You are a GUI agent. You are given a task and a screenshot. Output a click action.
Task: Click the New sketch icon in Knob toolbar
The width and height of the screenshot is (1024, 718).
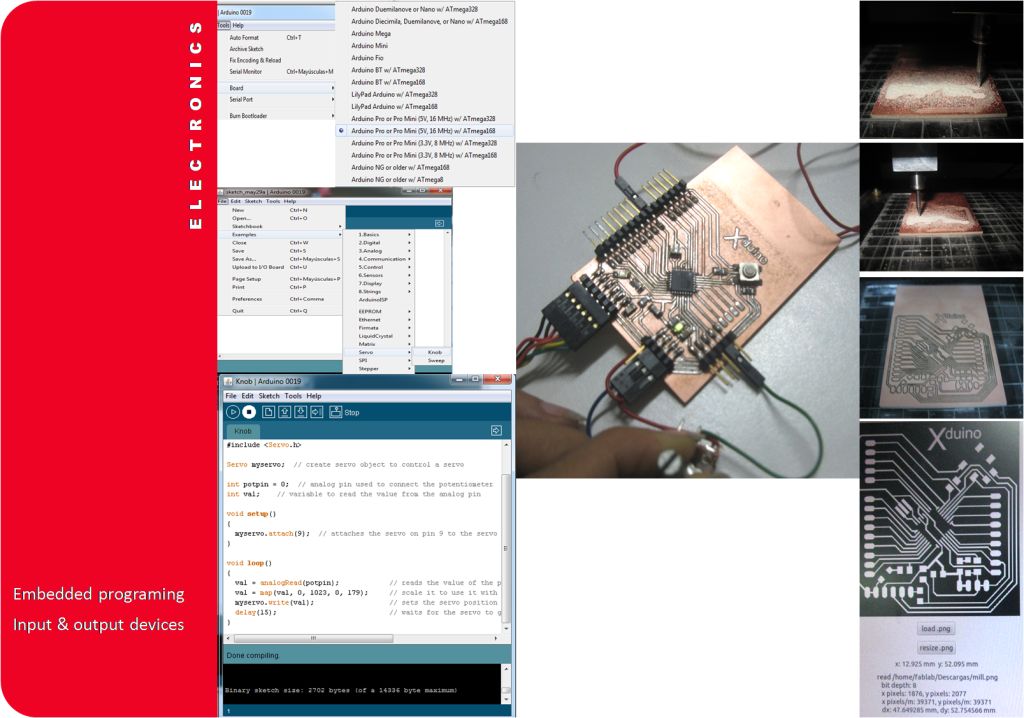tap(268, 412)
